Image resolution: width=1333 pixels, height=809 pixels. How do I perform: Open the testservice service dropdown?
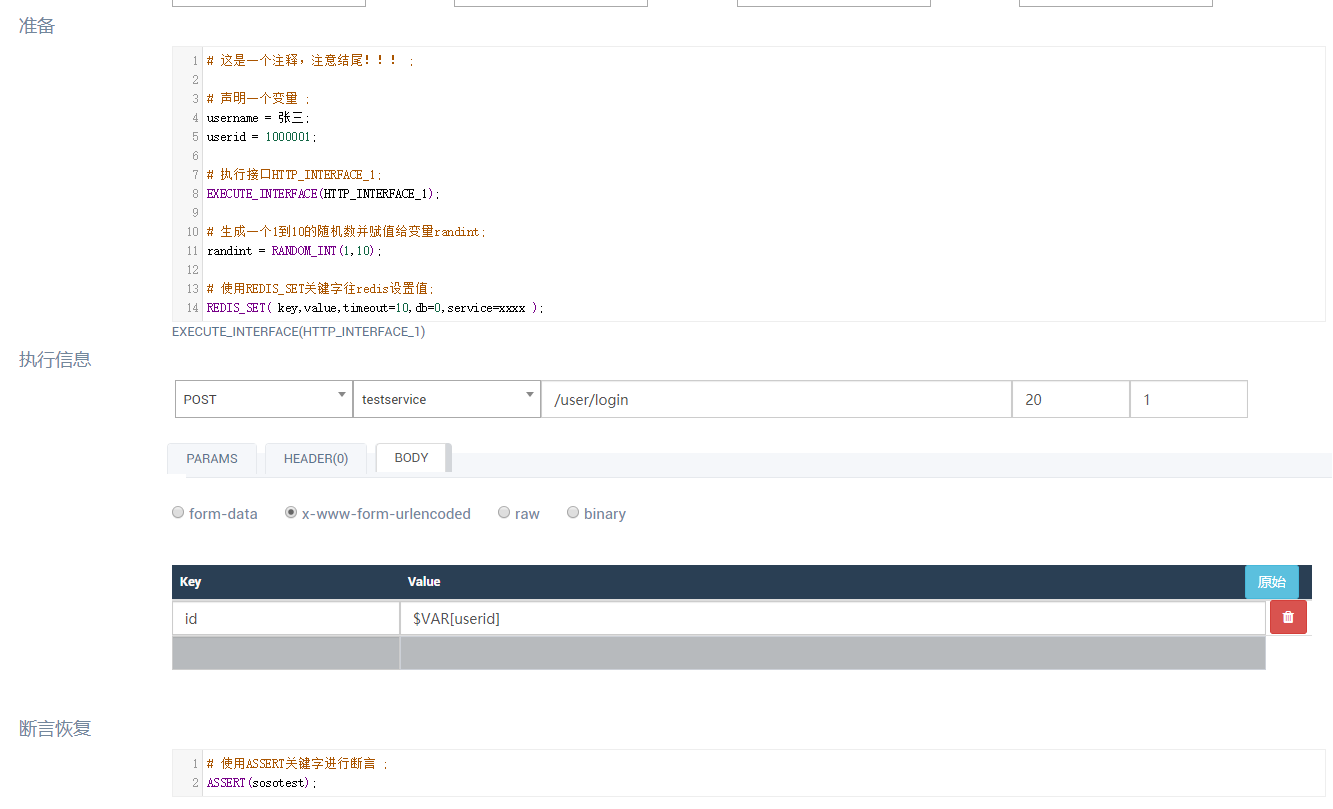coord(446,399)
